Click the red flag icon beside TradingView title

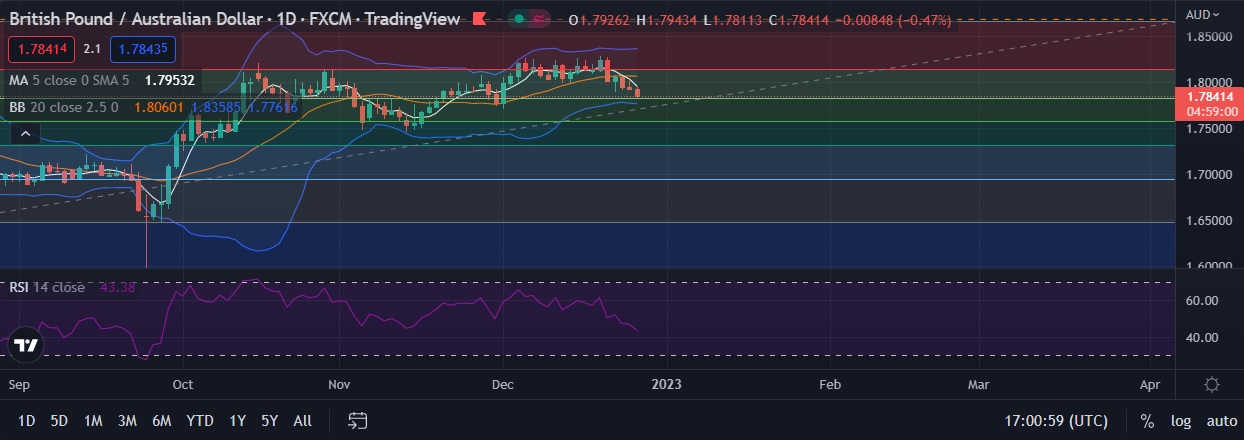(x=479, y=19)
